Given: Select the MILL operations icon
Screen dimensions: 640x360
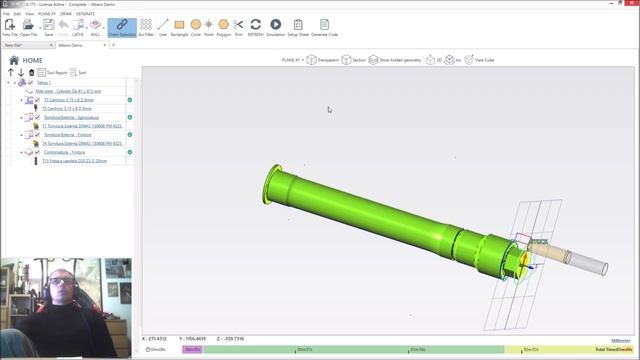Looking at the screenshot, I should coord(95,25).
